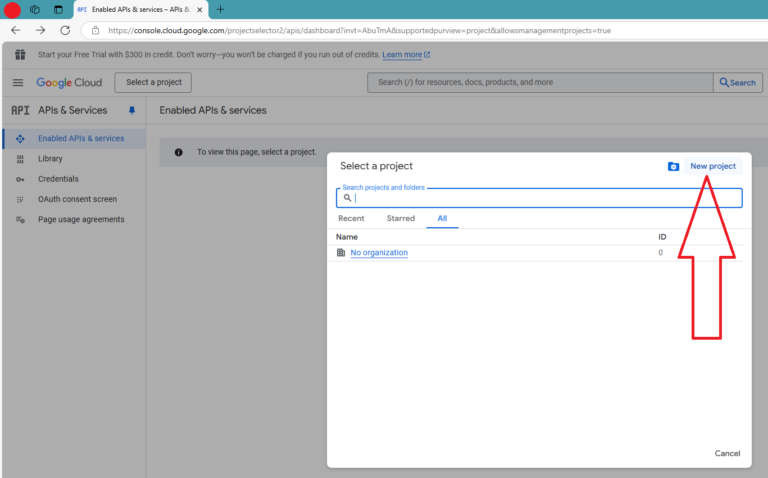Screen dimensions: 768x478
Task: Open the hamburger navigation menu
Action: [x=18, y=83]
